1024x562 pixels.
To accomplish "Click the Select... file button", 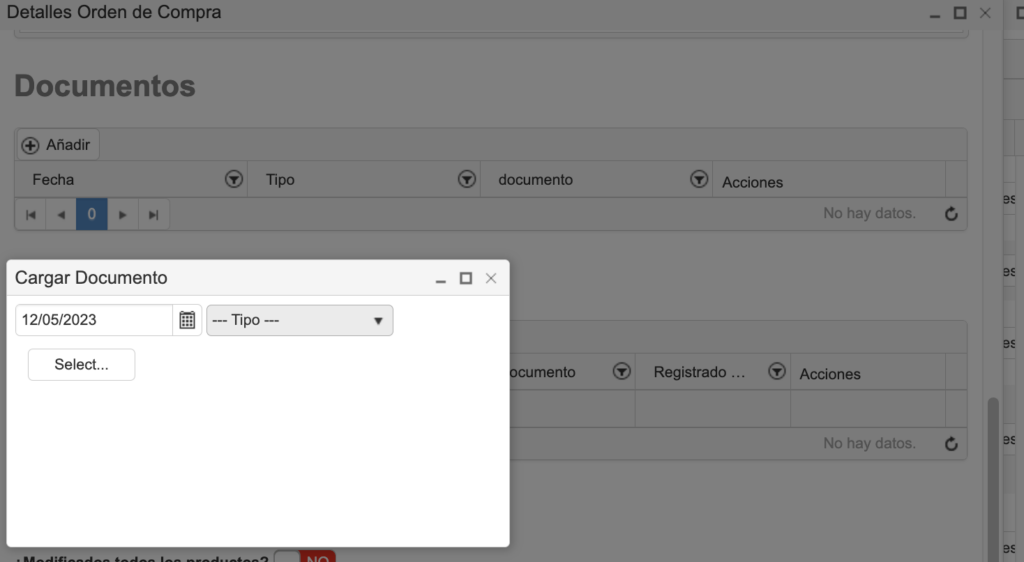I will point(81,365).
